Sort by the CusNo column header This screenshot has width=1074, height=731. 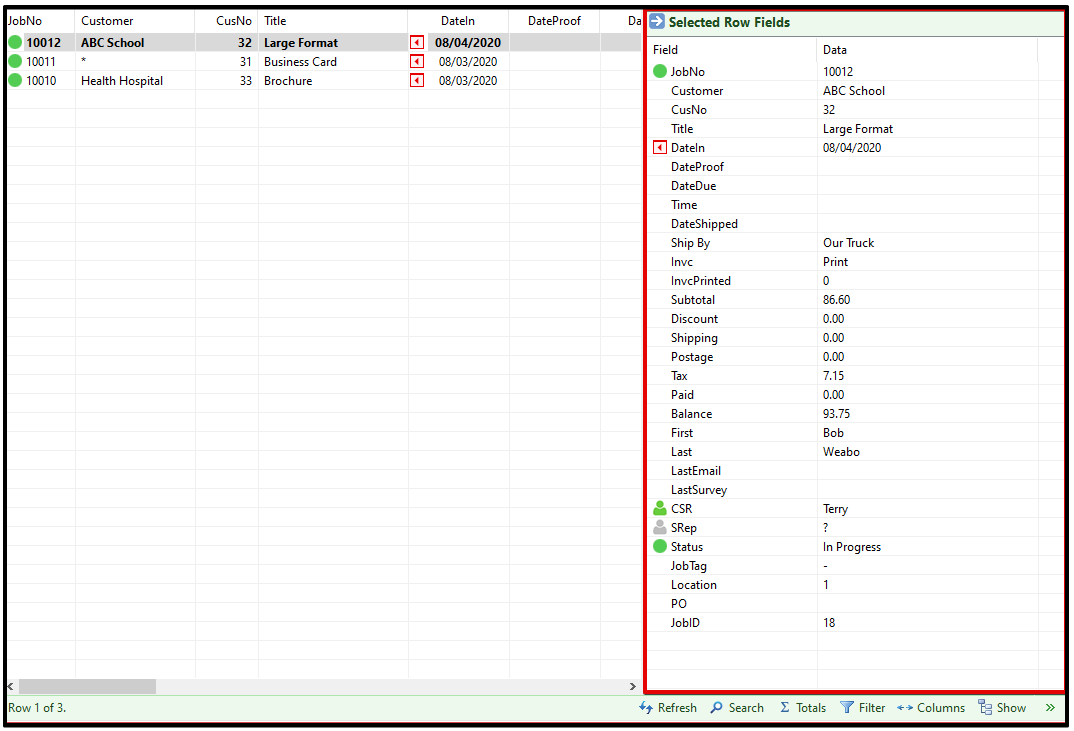234,21
